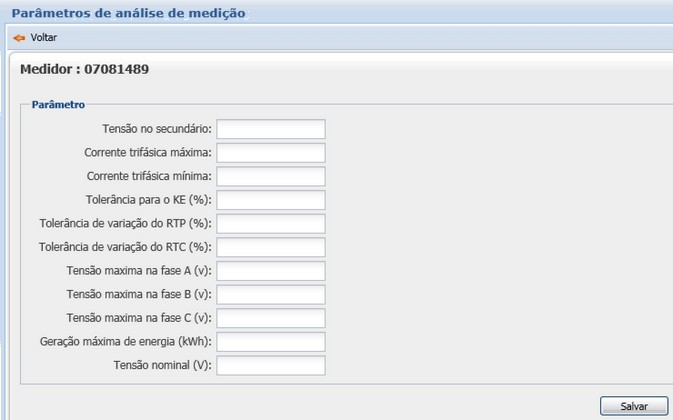Focus the Geração máxima de energia (kWh) field
The width and height of the screenshot is (673, 420).
(x=271, y=342)
